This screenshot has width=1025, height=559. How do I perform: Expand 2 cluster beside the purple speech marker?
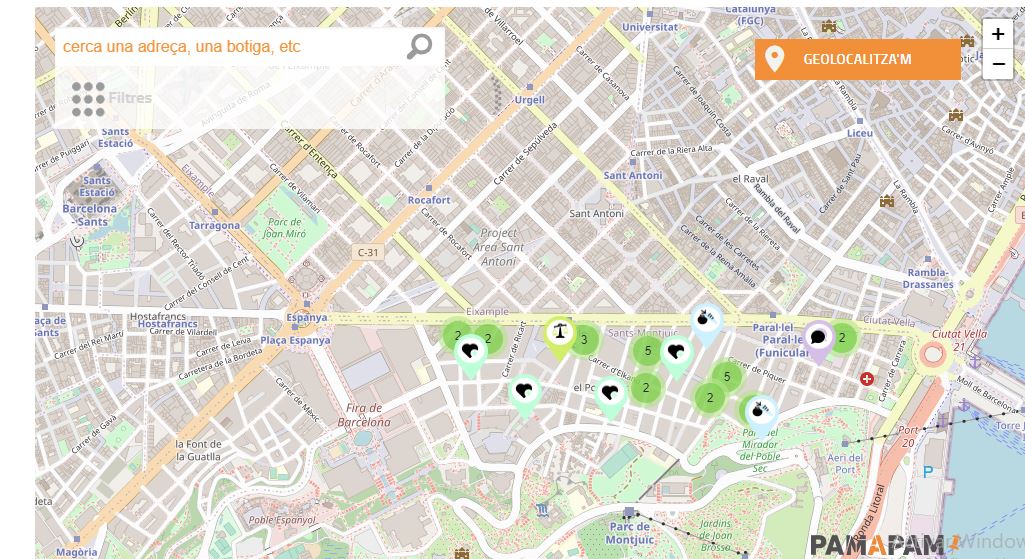(843, 338)
